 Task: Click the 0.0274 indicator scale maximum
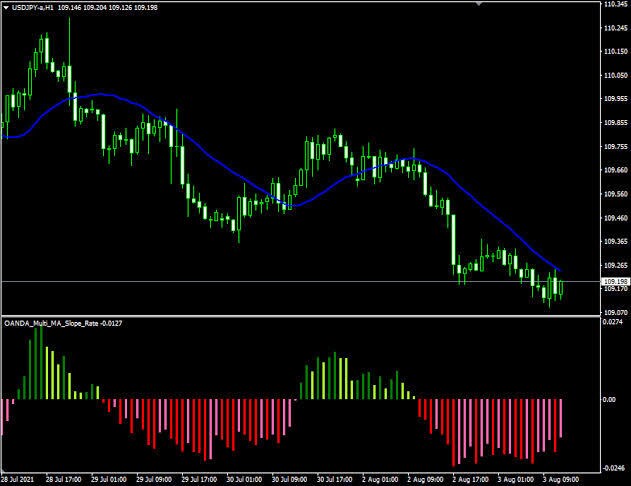pos(612,322)
